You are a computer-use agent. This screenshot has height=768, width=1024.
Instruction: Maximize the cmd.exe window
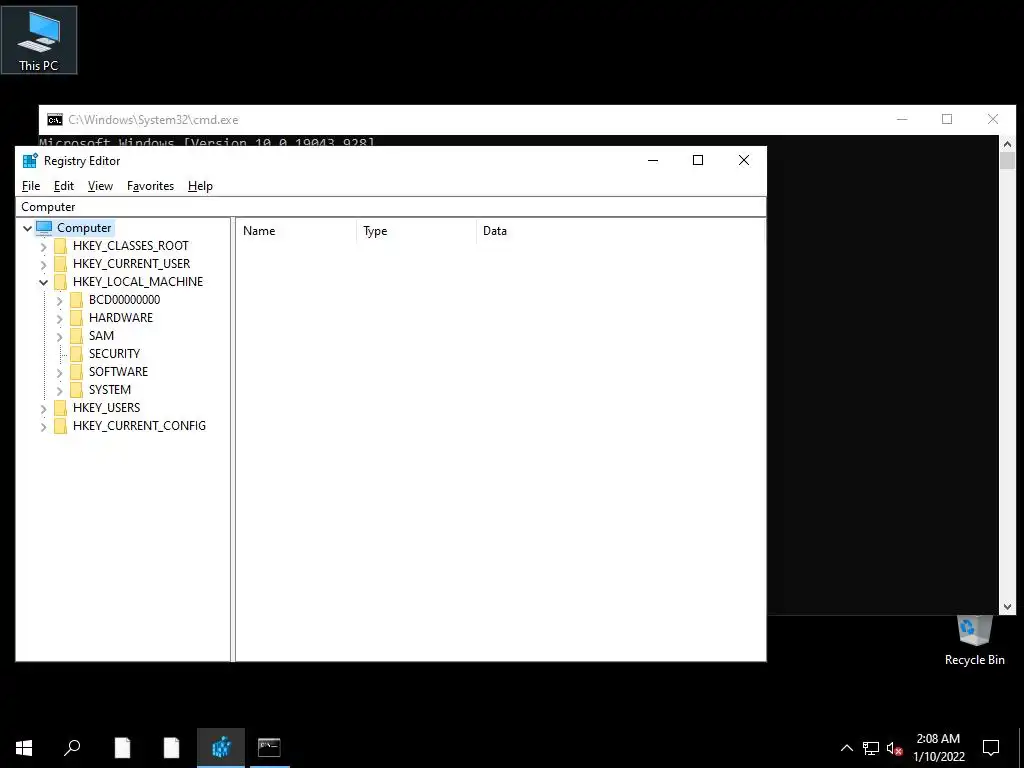tap(947, 119)
